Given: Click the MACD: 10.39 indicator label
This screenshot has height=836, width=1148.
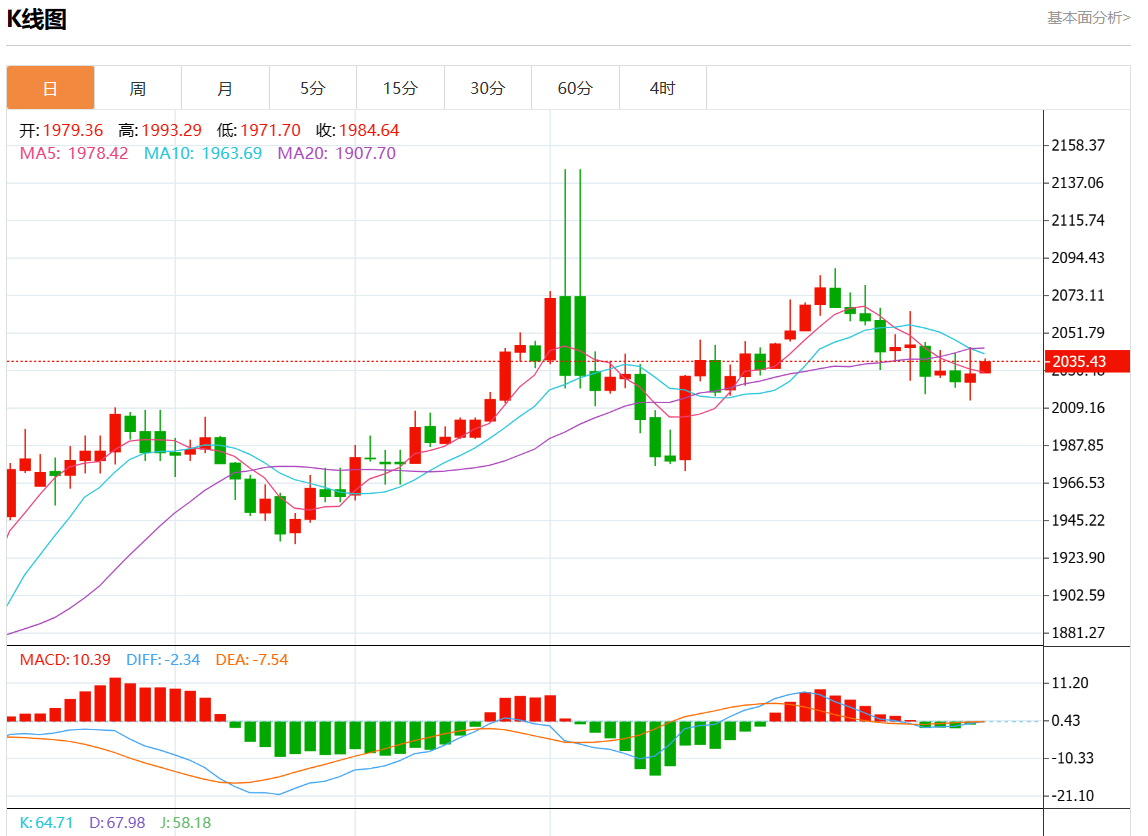Looking at the screenshot, I should click(x=65, y=660).
